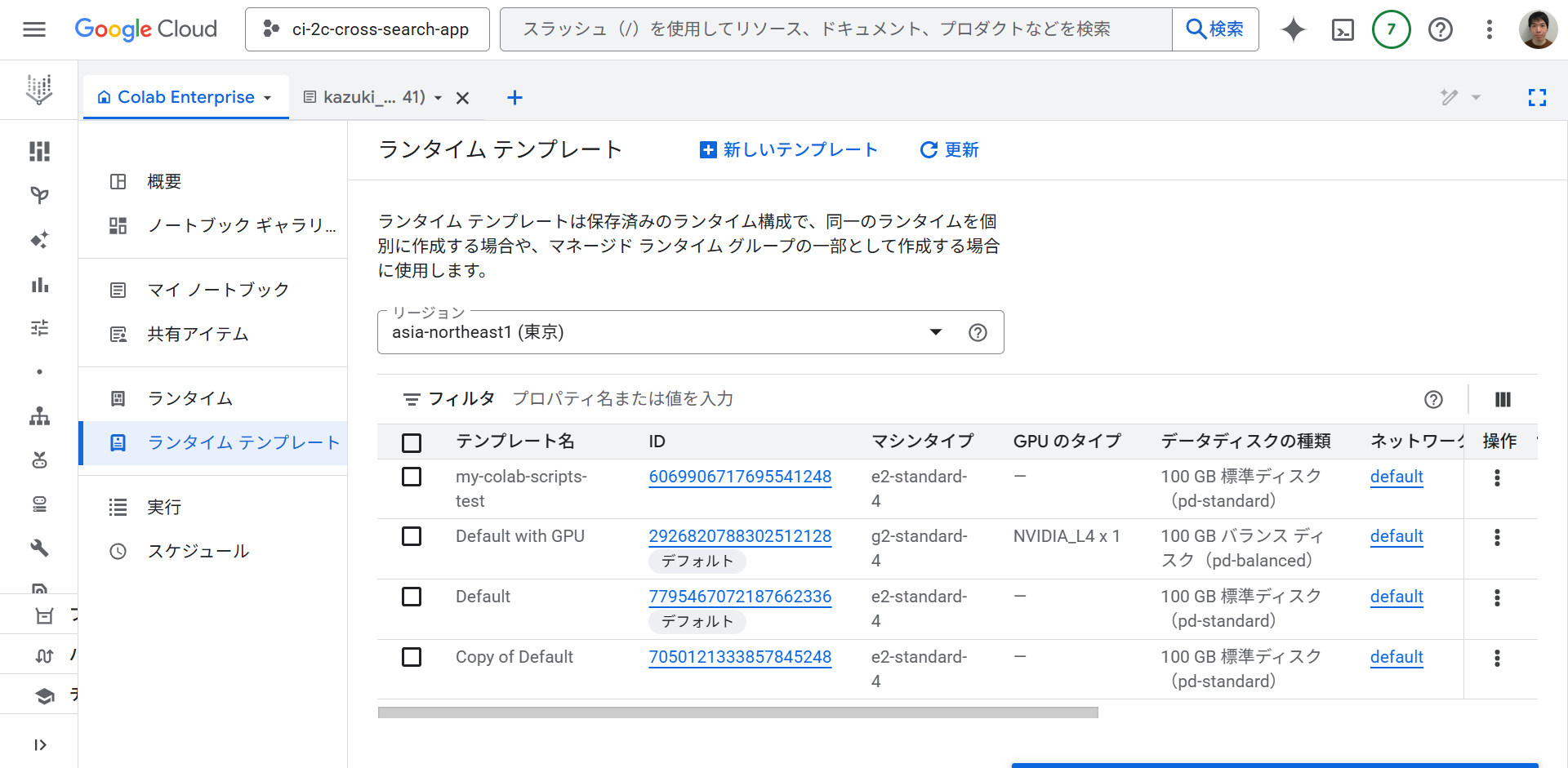Toggle fullscreen mode icon
This screenshot has width=1568, height=768.
[x=1537, y=98]
